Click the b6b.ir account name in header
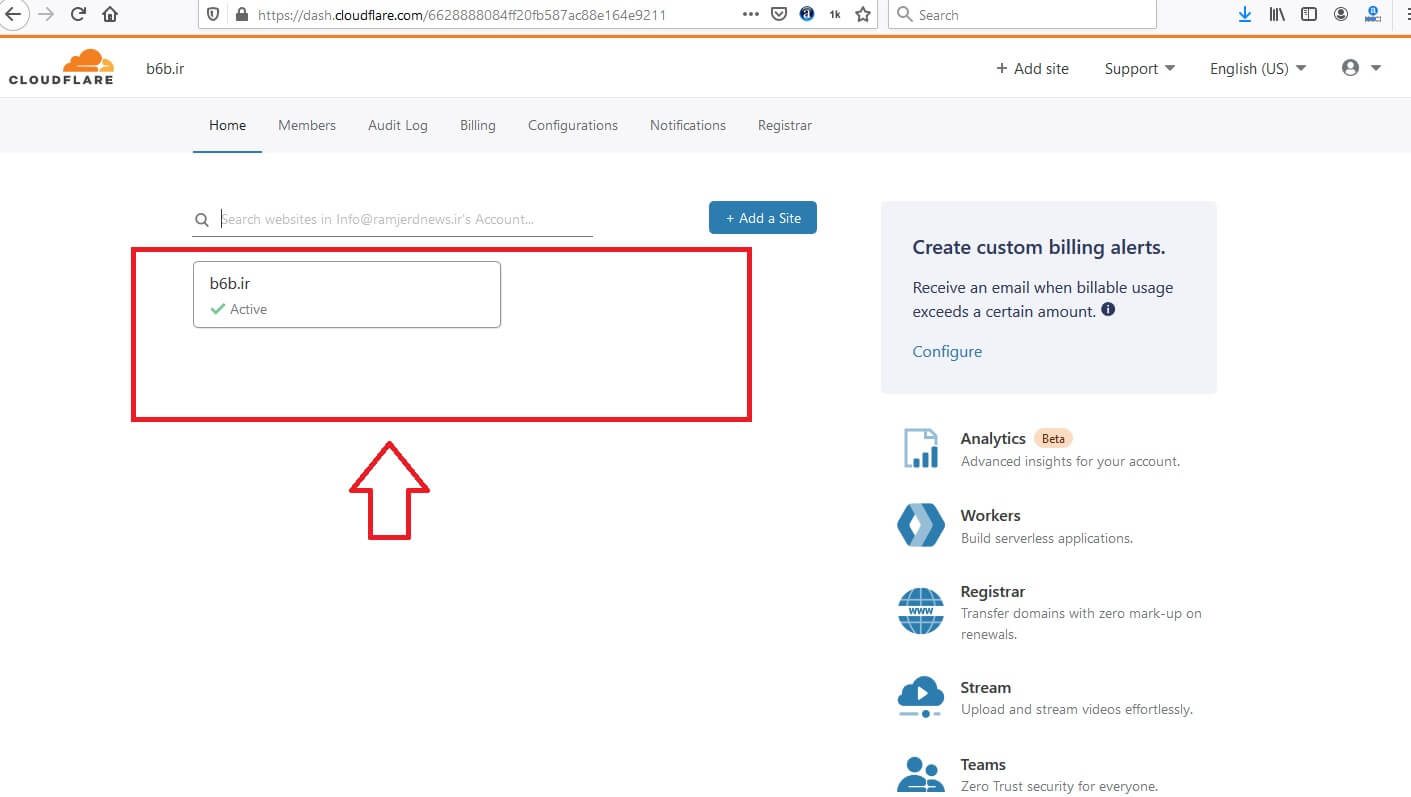The image size is (1411, 797). pyautogui.click(x=165, y=69)
